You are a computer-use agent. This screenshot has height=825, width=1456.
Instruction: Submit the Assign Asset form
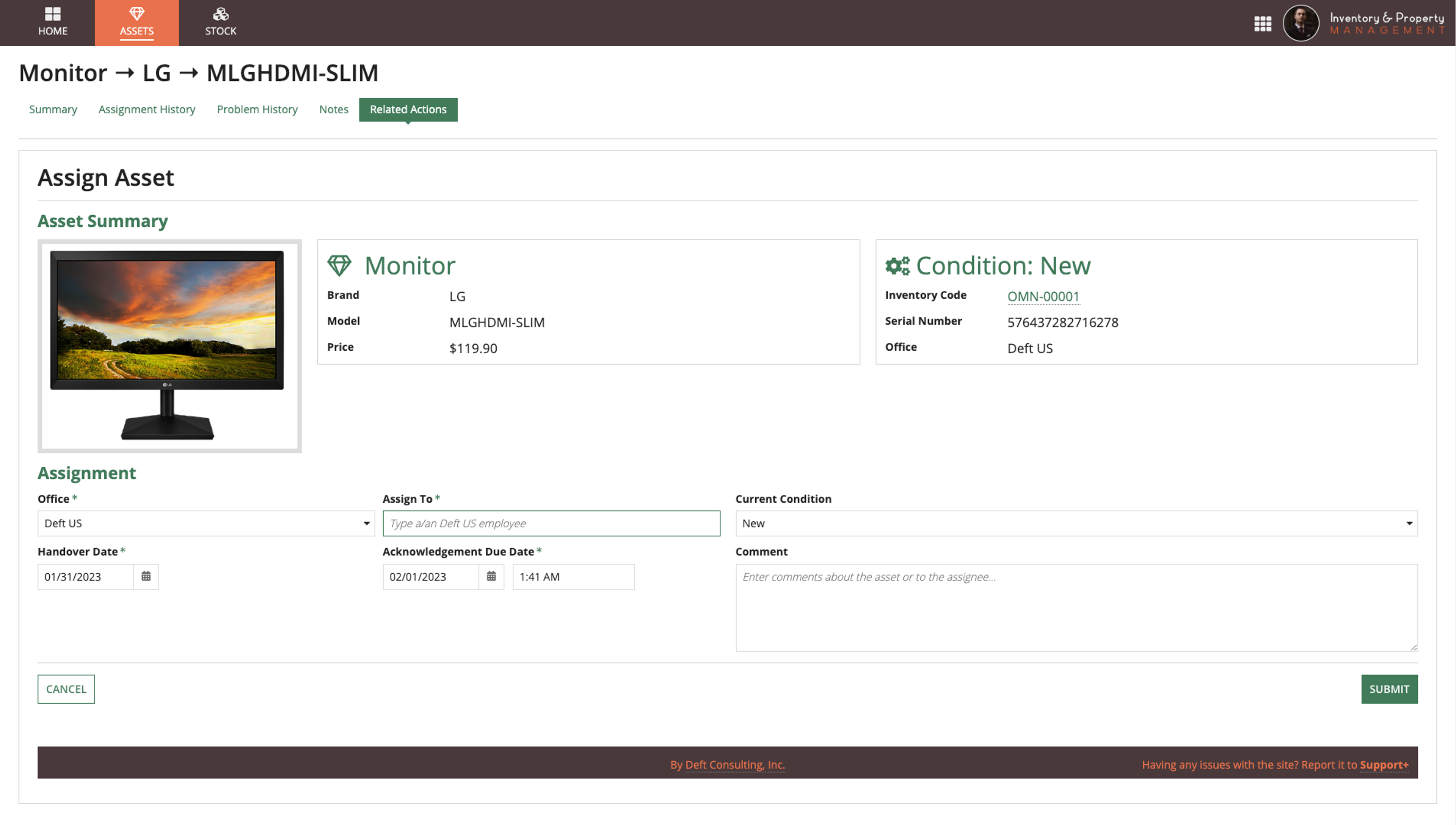pos(1389,689)
